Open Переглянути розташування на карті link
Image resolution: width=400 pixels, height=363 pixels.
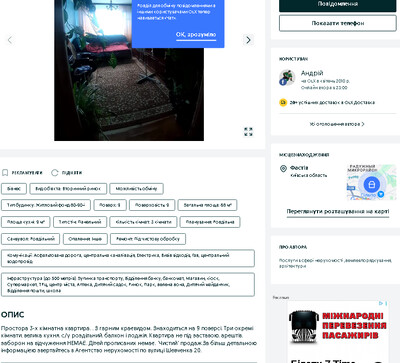338,211
